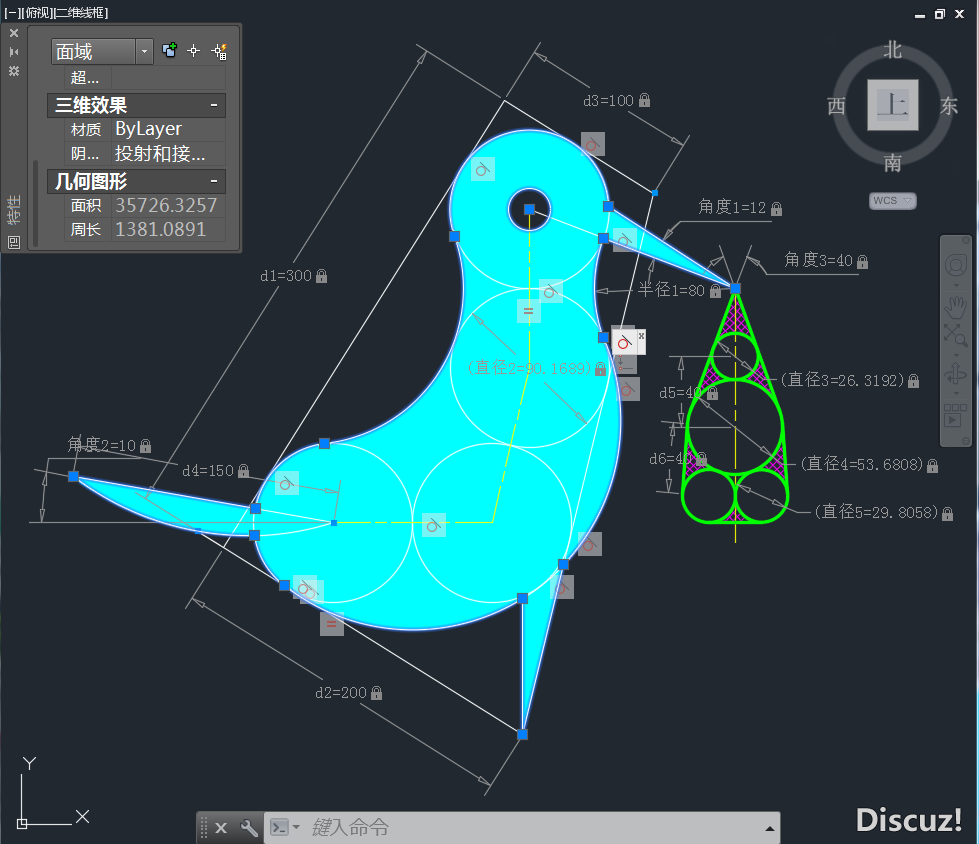Open the palette properties gear menu
This screenshot has height=844, width=979.
pyautogui.click(x=14, y=71)
